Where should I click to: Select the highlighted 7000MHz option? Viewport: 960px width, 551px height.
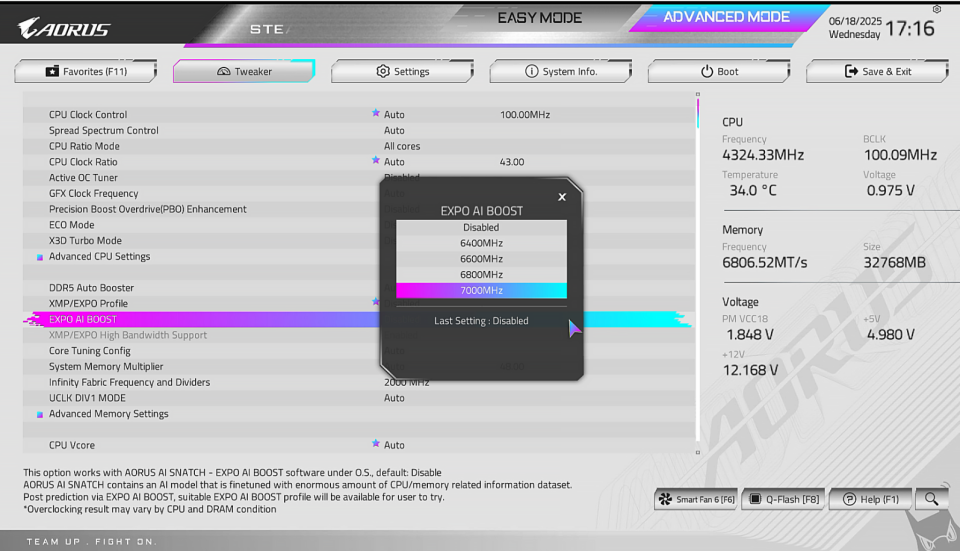(481, 290)
